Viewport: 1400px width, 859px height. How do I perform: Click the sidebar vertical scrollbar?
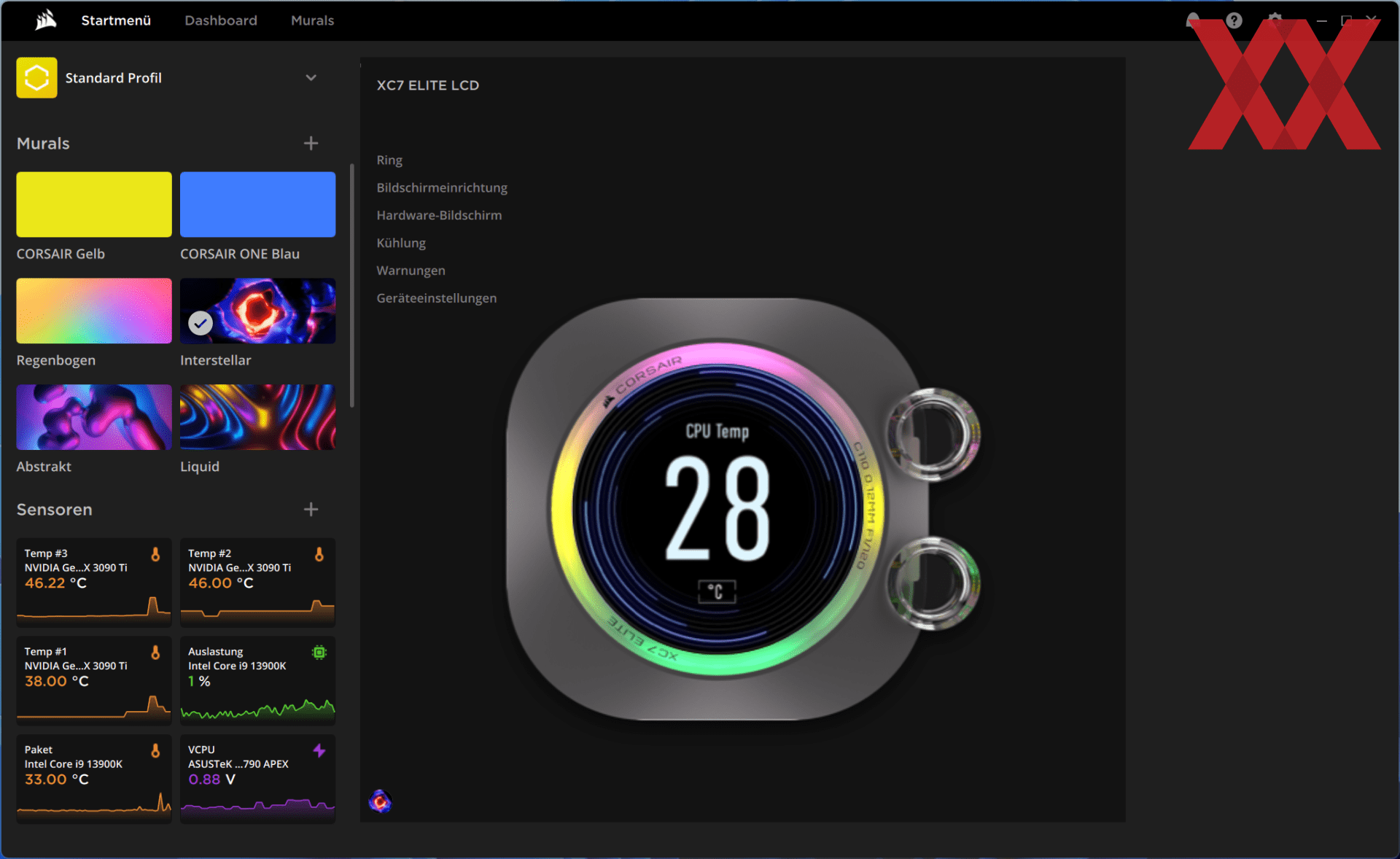tap(352, 286)
